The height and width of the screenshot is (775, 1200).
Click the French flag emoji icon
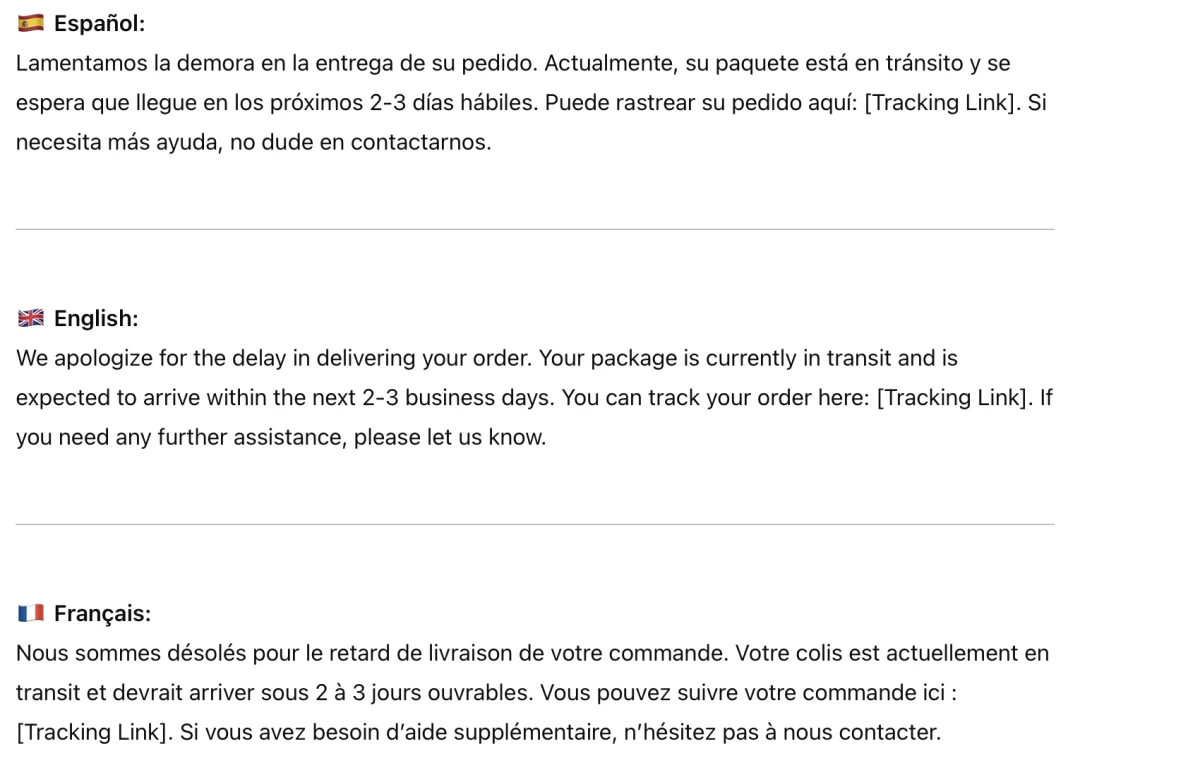point(31,614)
